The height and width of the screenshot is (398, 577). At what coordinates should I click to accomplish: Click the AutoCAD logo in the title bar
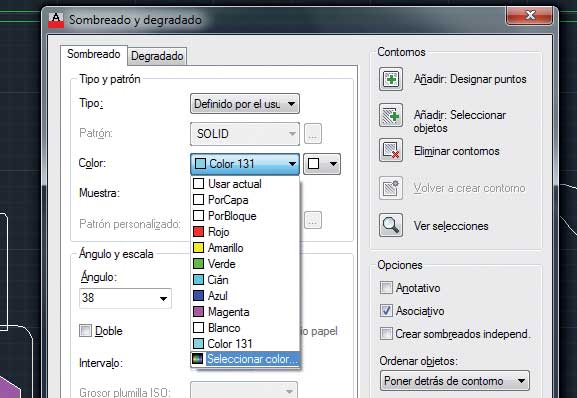56,20
